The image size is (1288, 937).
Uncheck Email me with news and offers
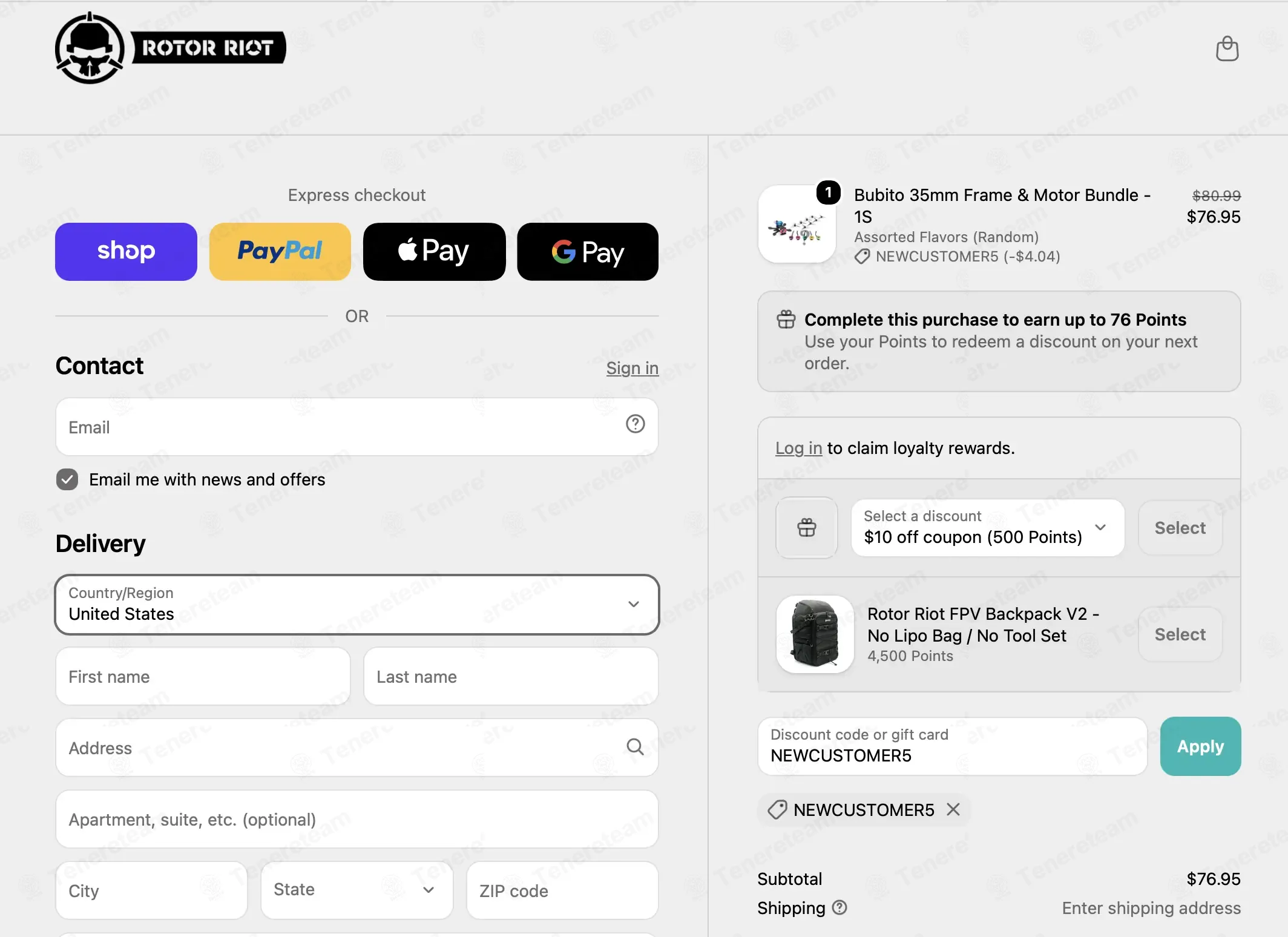click(x=67, y=479)
